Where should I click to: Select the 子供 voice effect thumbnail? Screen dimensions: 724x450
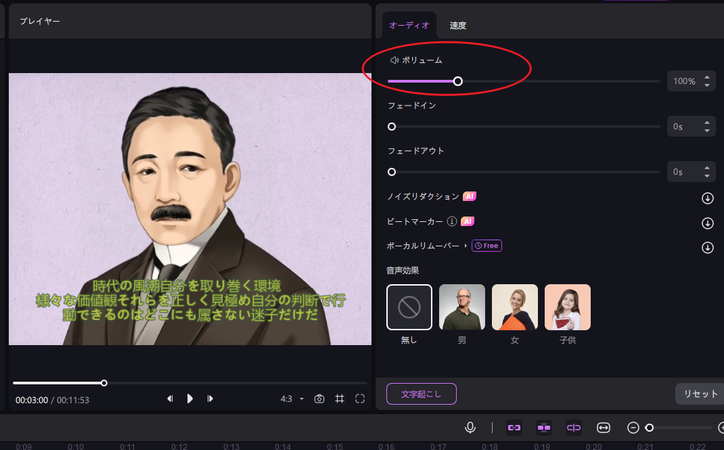(x=567, y=307)
